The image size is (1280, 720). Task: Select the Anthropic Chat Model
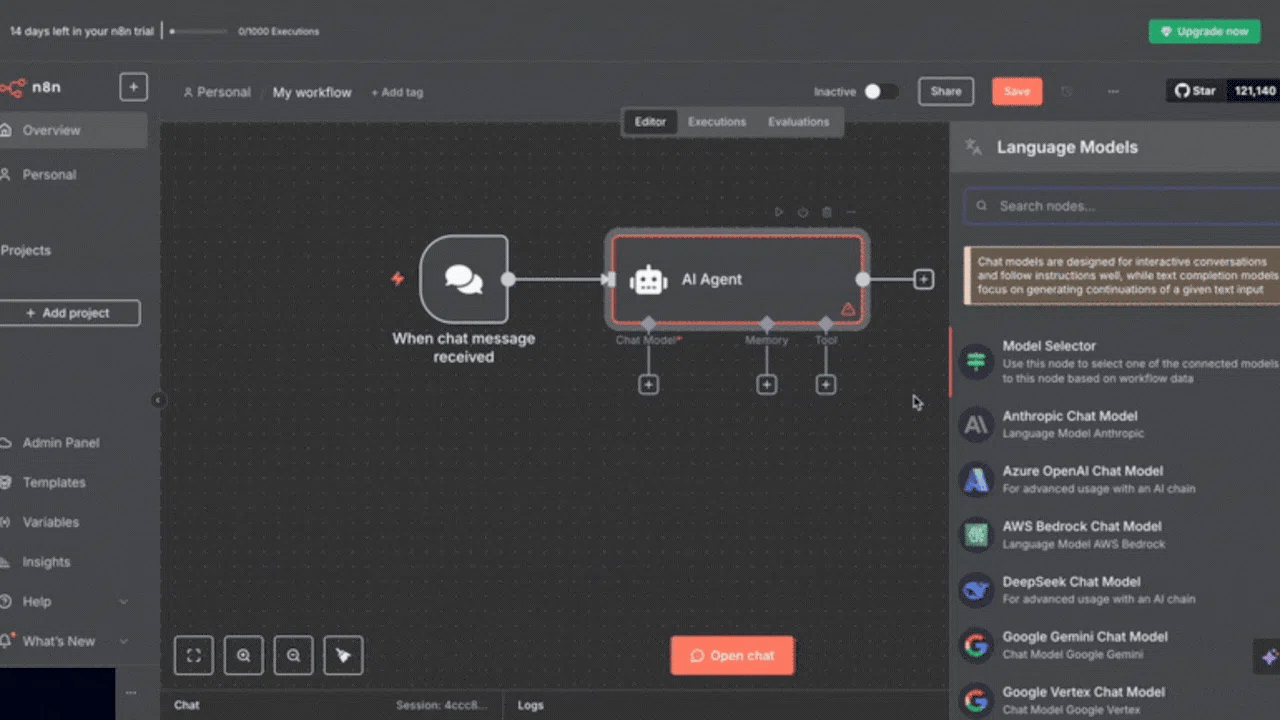pos(1115,424)
